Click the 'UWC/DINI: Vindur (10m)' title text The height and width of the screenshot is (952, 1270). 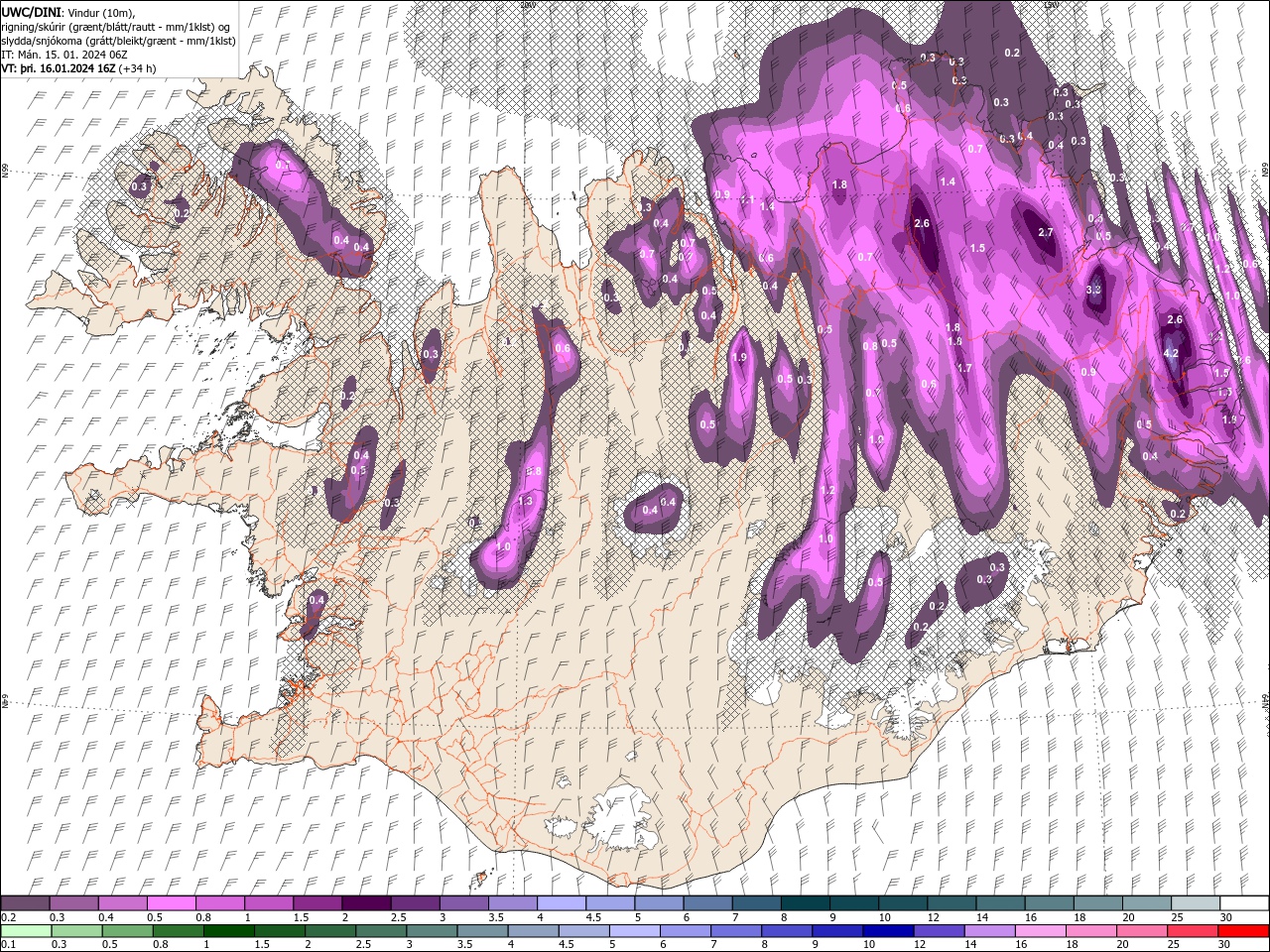pyautogui.click(x=66, y=11)
